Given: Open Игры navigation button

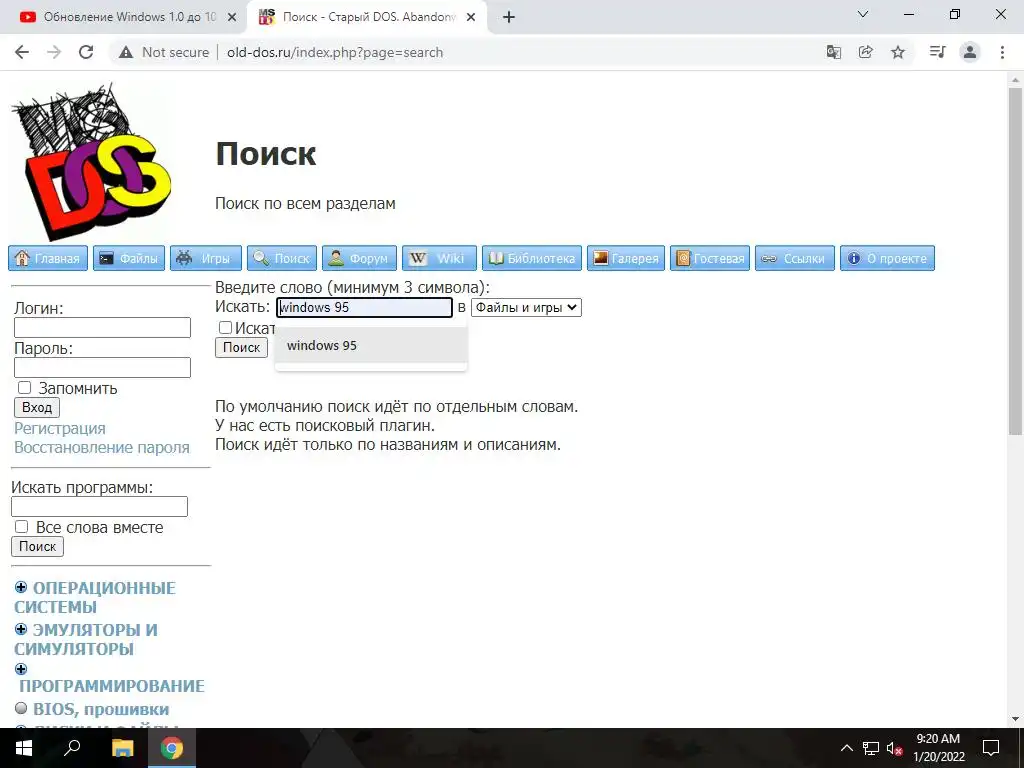Looking at the screenshot, I should pyautogui.click(x=206, y=258).
